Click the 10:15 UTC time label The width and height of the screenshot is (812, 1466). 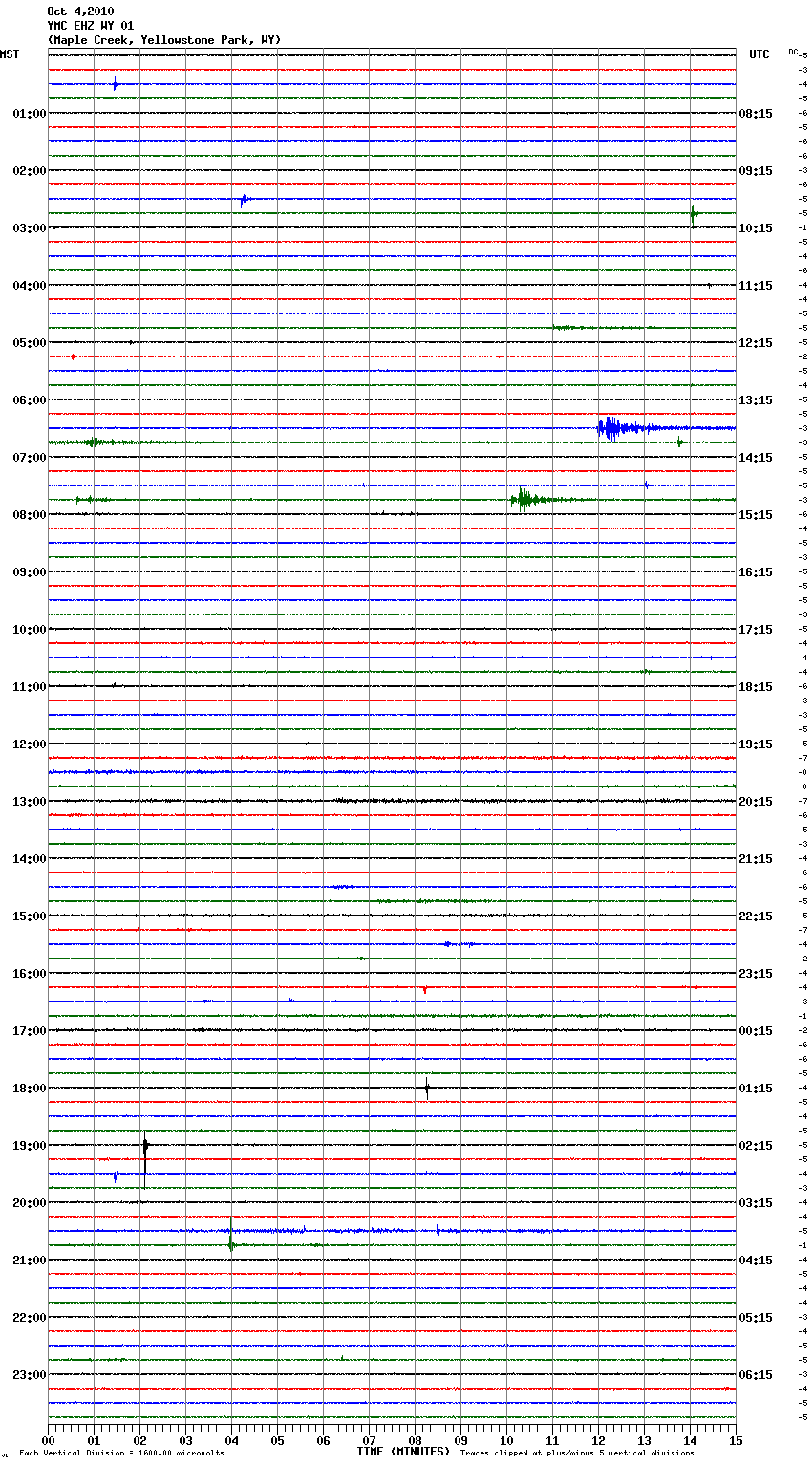tap(756, 228)
